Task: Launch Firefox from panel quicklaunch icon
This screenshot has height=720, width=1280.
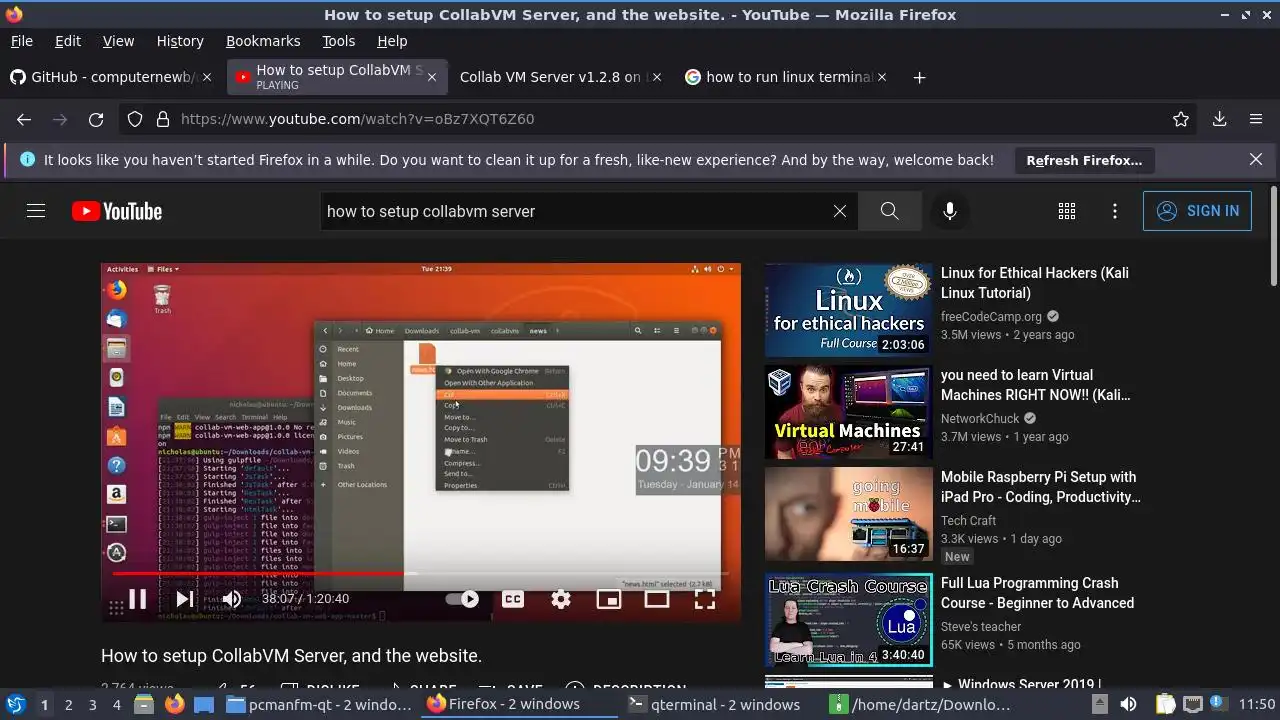Action: 175,704
